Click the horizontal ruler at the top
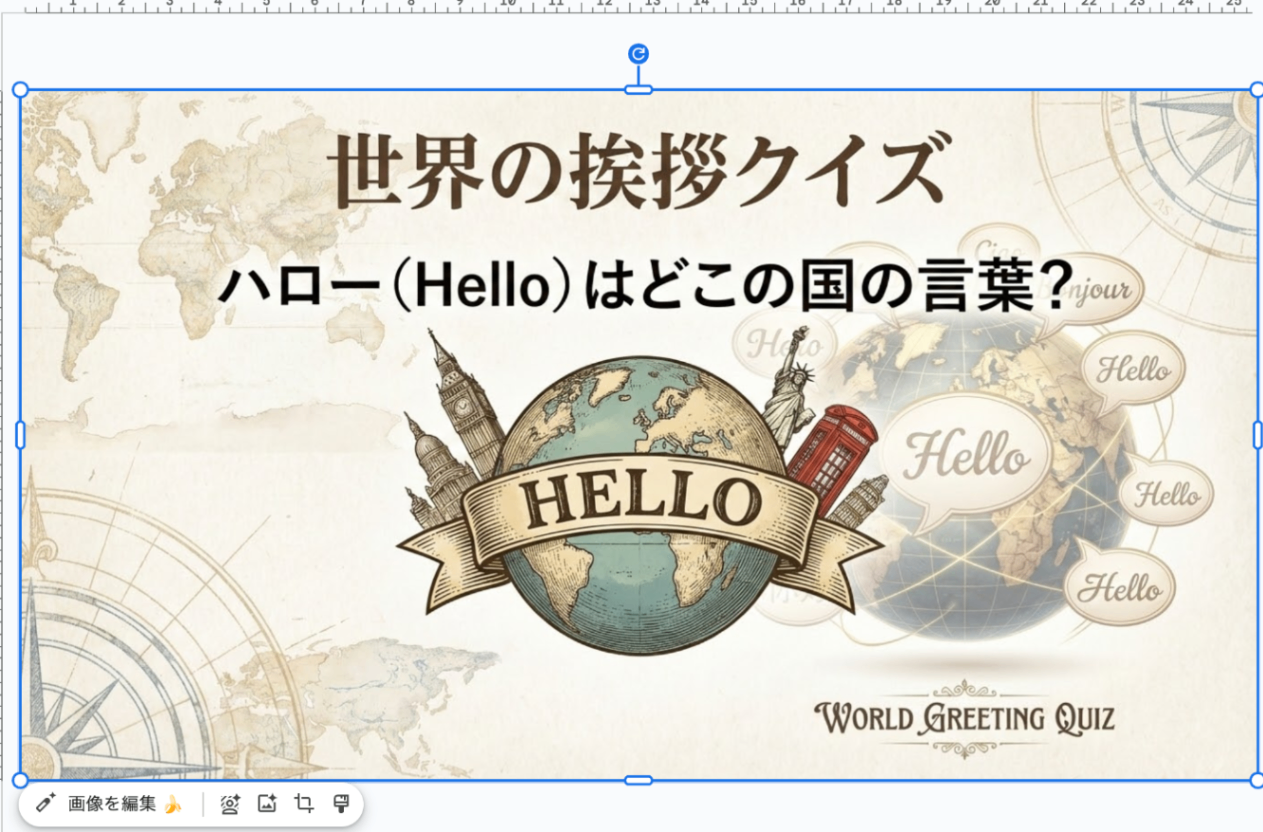Viewport: 1263px width, 832px height. click(631, 6)
